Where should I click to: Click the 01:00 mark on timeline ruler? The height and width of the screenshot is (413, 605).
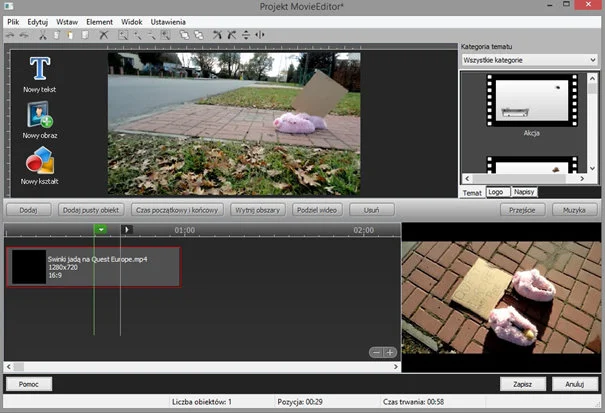184,230
